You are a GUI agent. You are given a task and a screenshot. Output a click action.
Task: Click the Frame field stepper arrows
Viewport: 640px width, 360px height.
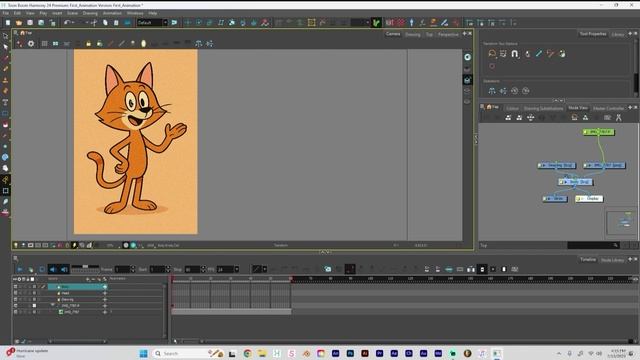[133, 269]
